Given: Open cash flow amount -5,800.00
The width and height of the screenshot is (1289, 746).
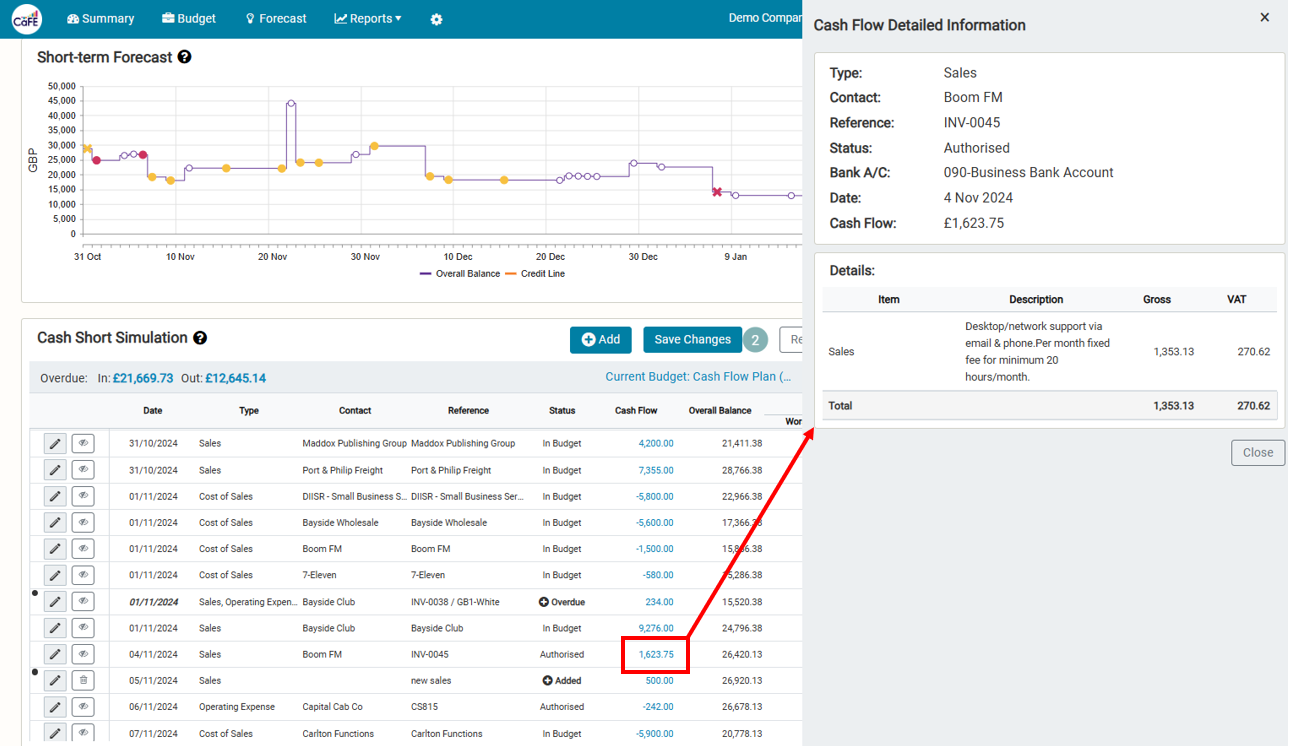Looking at the screenshot, I should (x=655, y=496).
